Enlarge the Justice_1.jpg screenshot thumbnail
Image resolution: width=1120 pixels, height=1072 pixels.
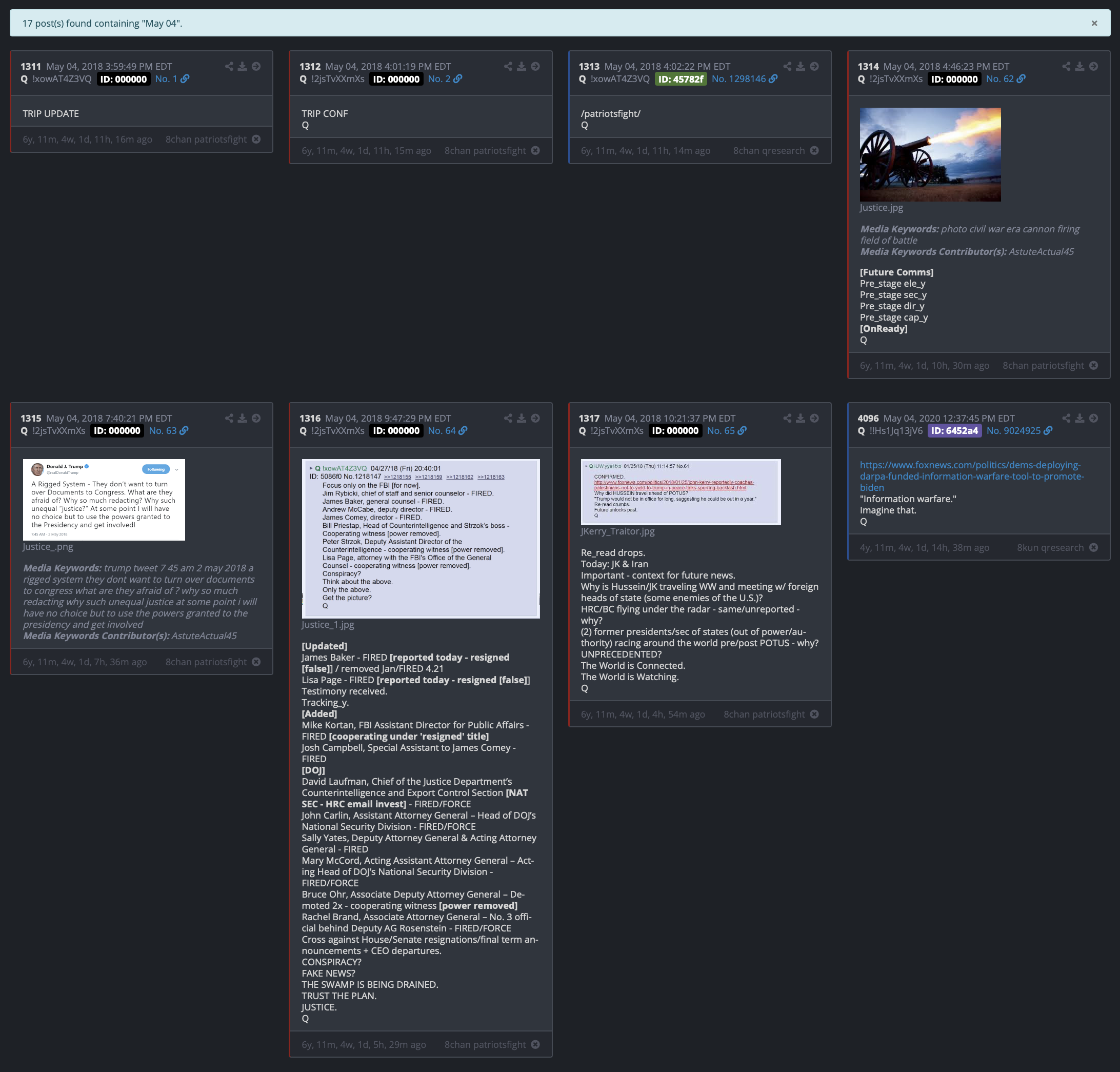coord(421,538)
